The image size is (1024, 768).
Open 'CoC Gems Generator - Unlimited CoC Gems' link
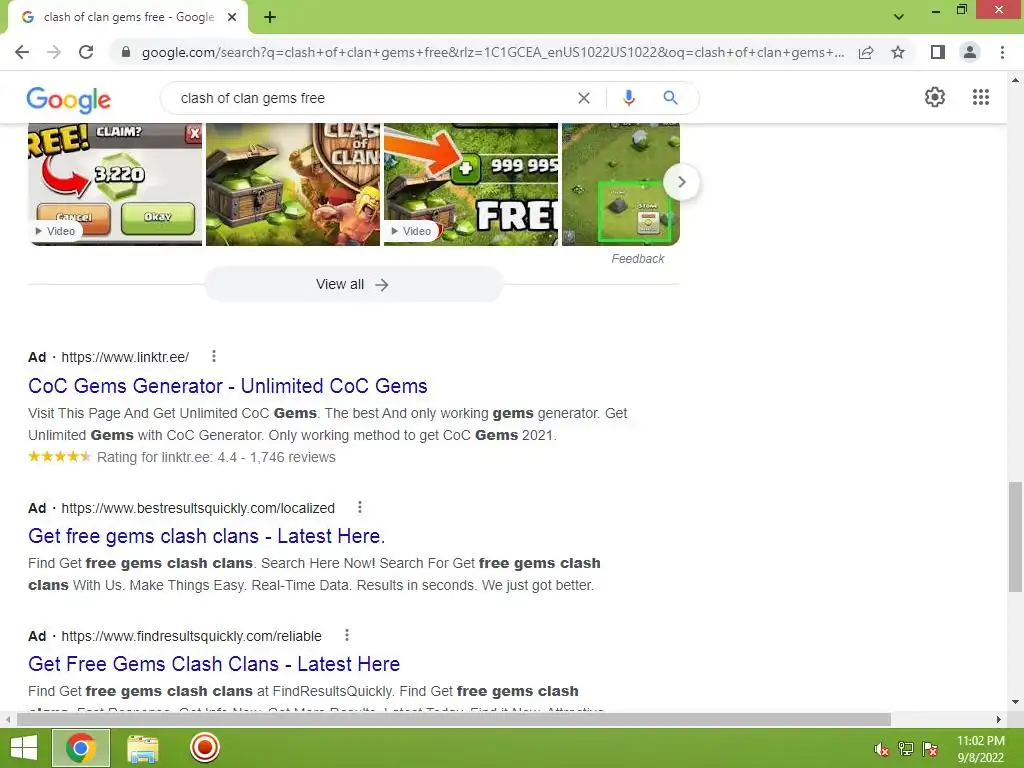coord(227,386)
